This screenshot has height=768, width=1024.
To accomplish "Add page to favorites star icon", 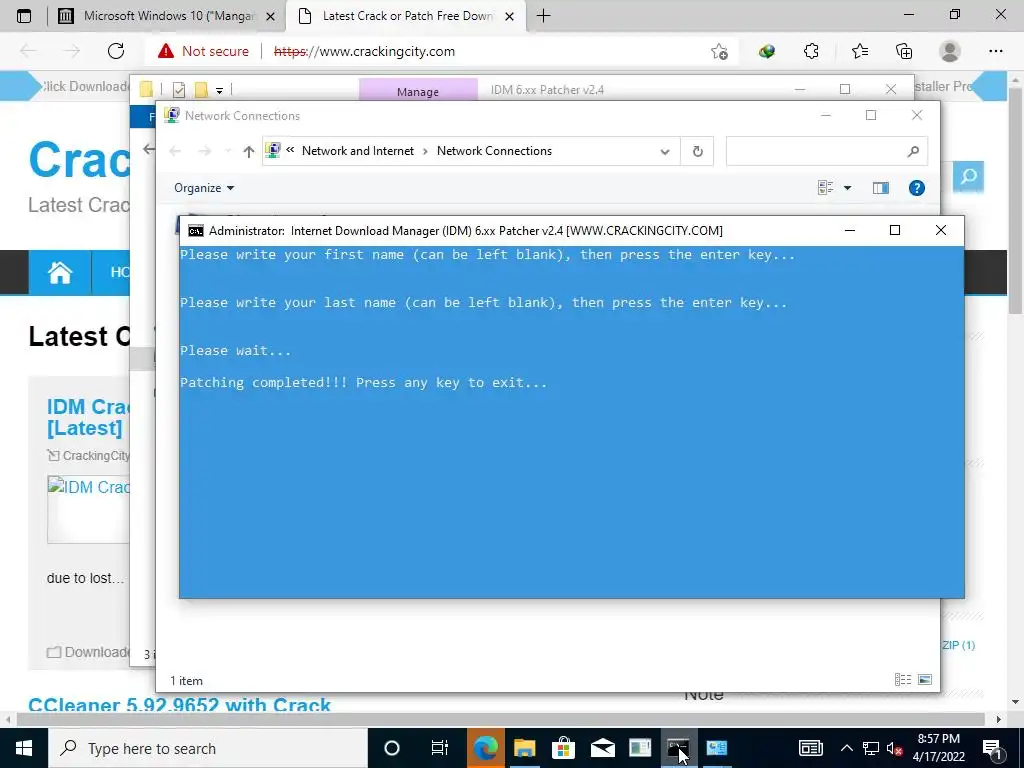I will 719,51.
